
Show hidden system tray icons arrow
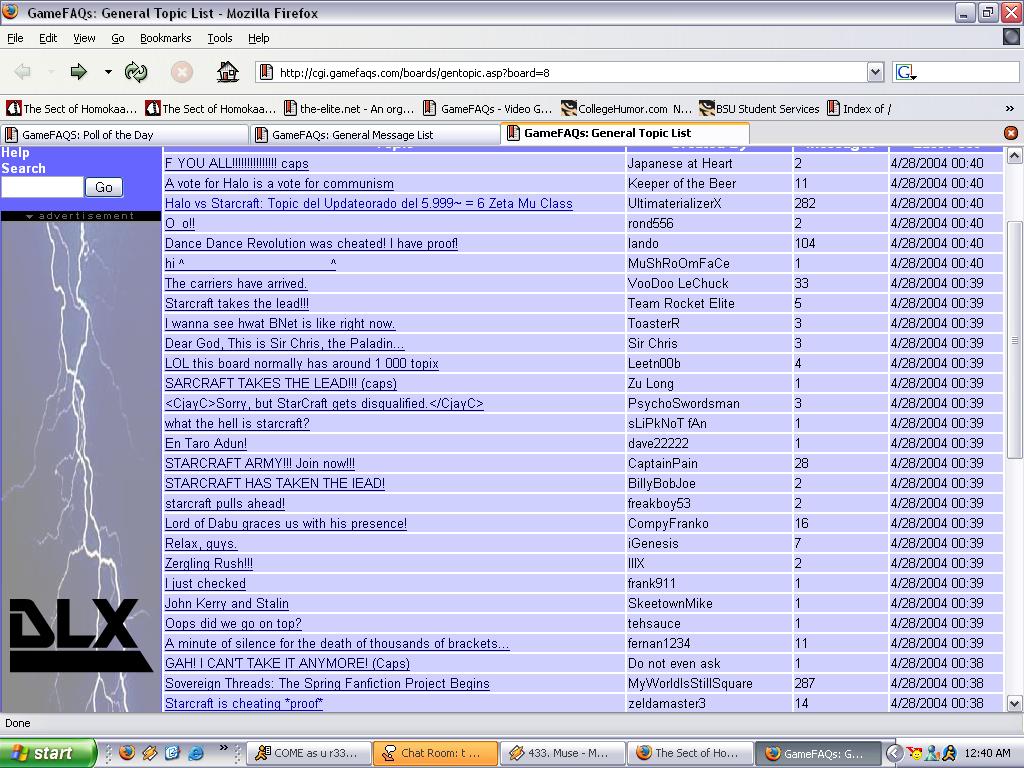click(894, 753)
